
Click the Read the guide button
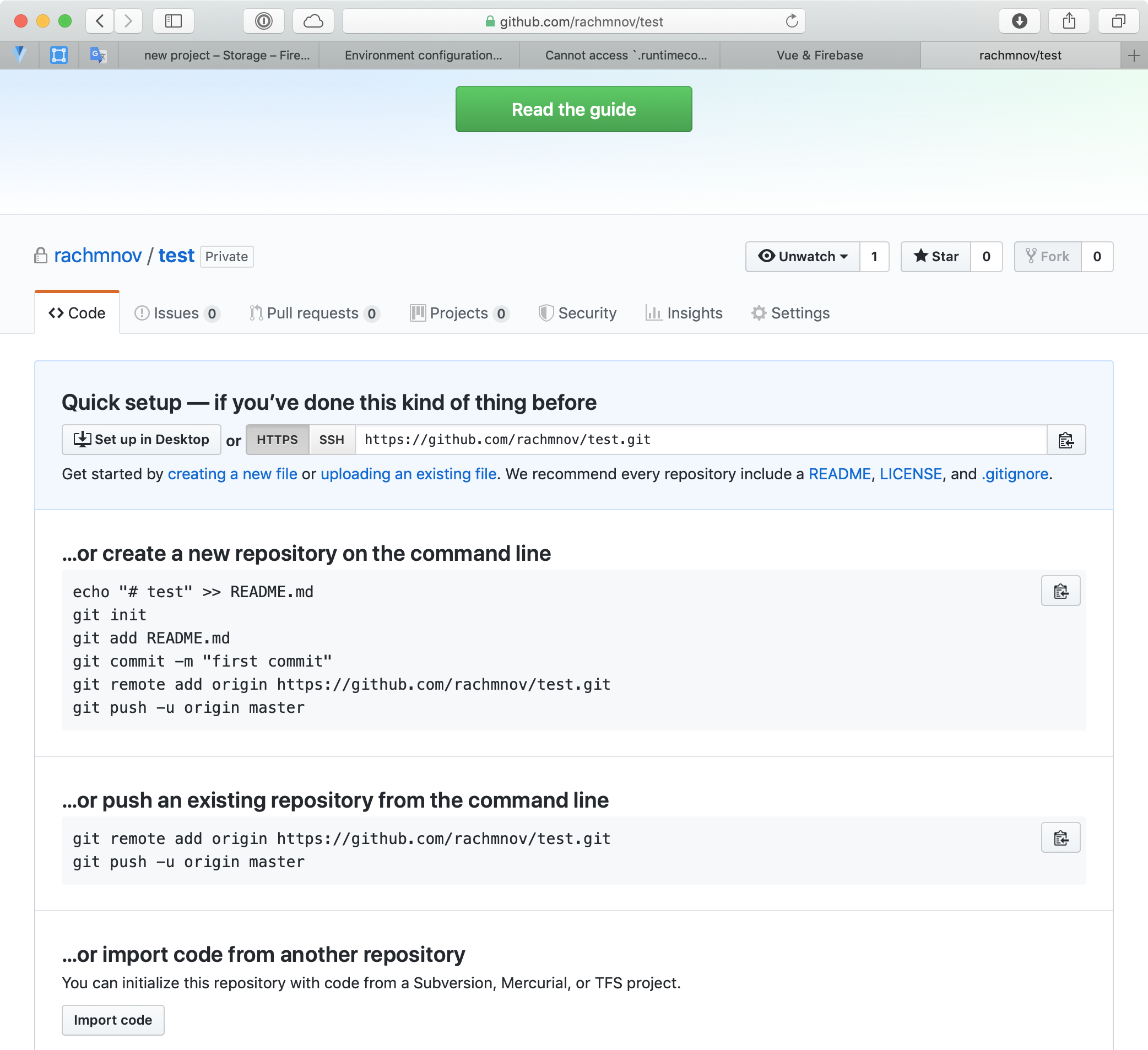574,108
